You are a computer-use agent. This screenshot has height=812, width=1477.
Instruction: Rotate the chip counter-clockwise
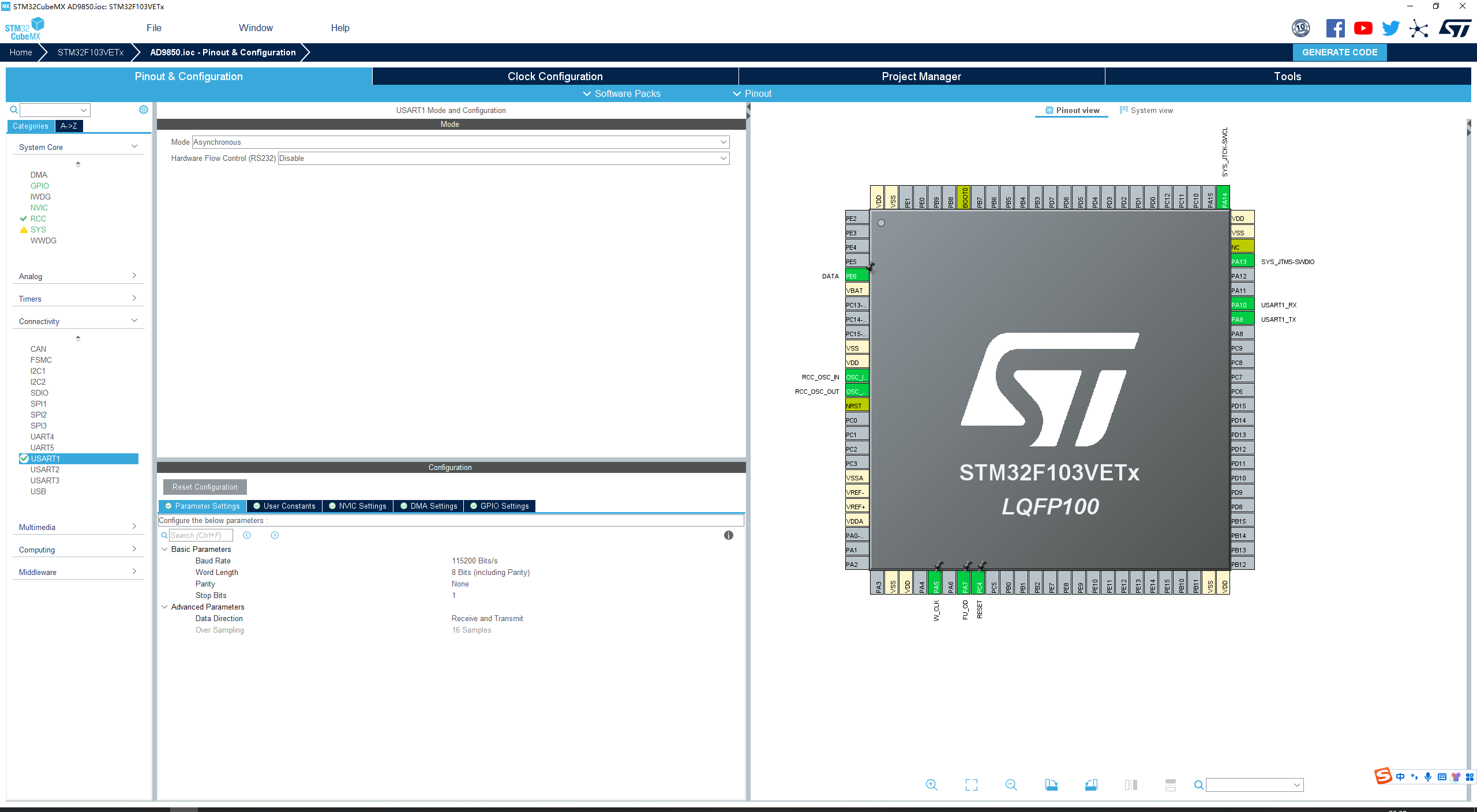(1091, 785)
